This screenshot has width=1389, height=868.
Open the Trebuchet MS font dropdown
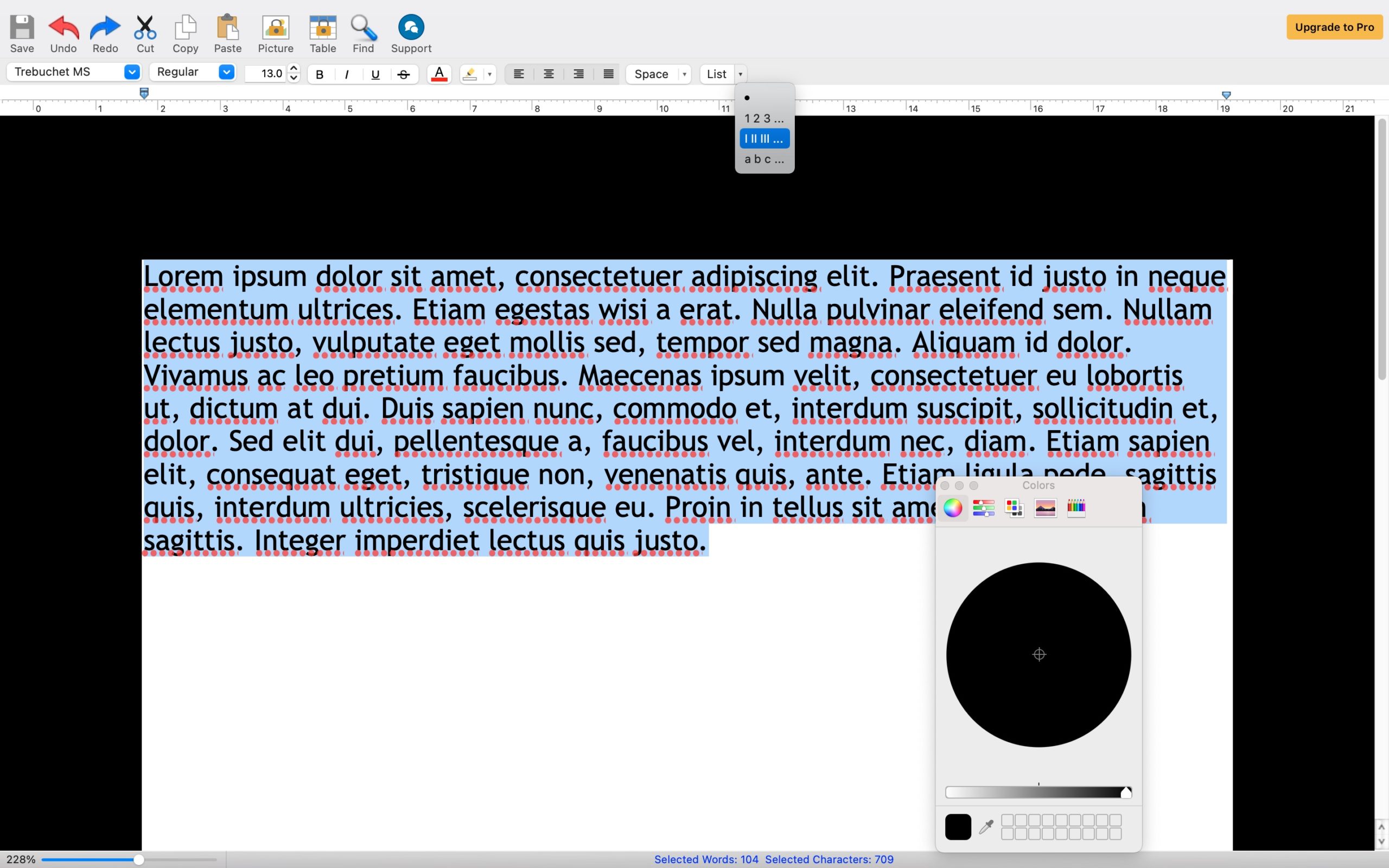[131, 72]
